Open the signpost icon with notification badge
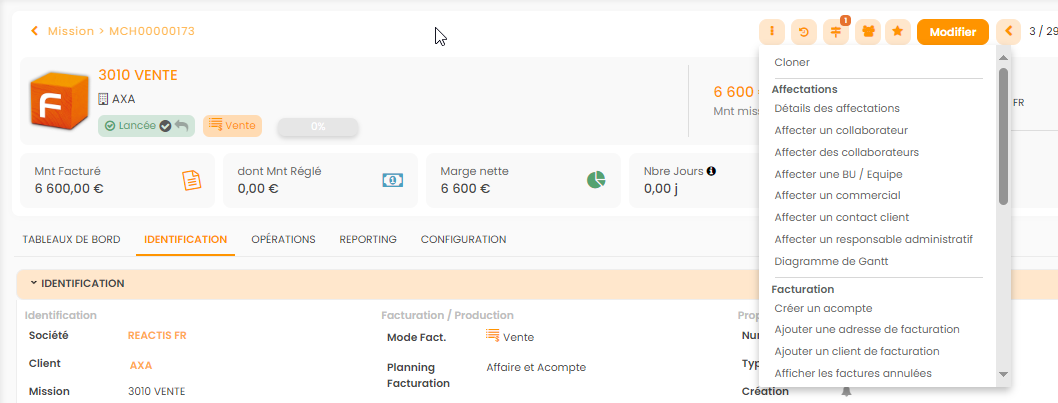The image size is (1058, 403). coord(836,32)
